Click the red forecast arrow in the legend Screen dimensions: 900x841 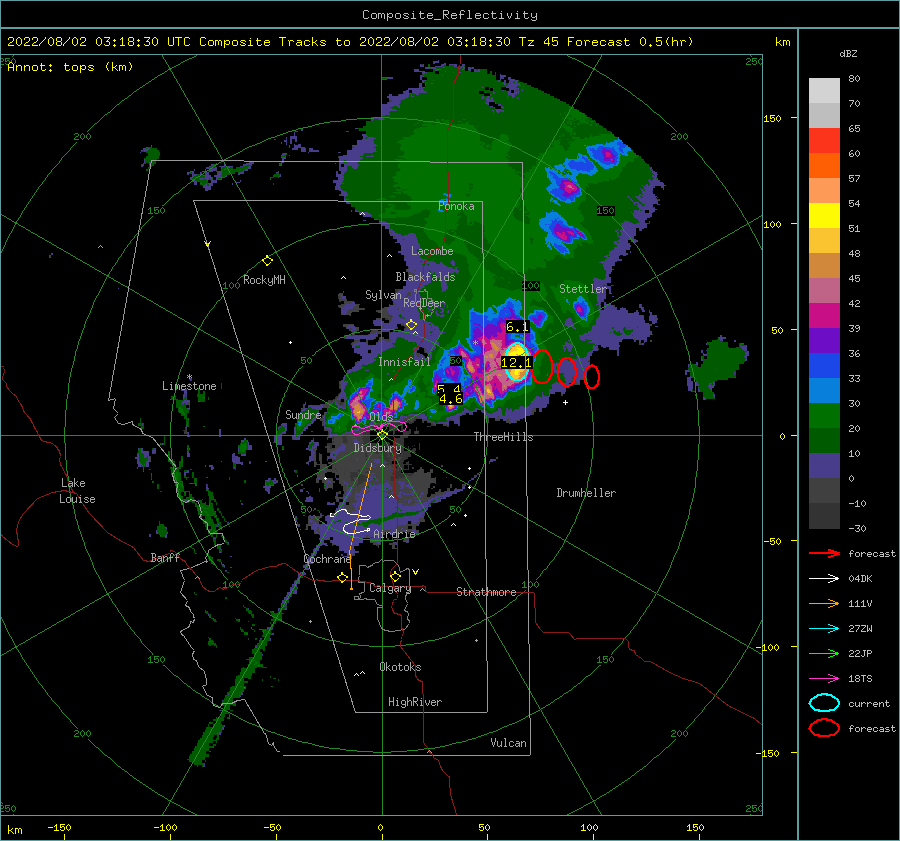pyautogui.click(x=824, y=553)
